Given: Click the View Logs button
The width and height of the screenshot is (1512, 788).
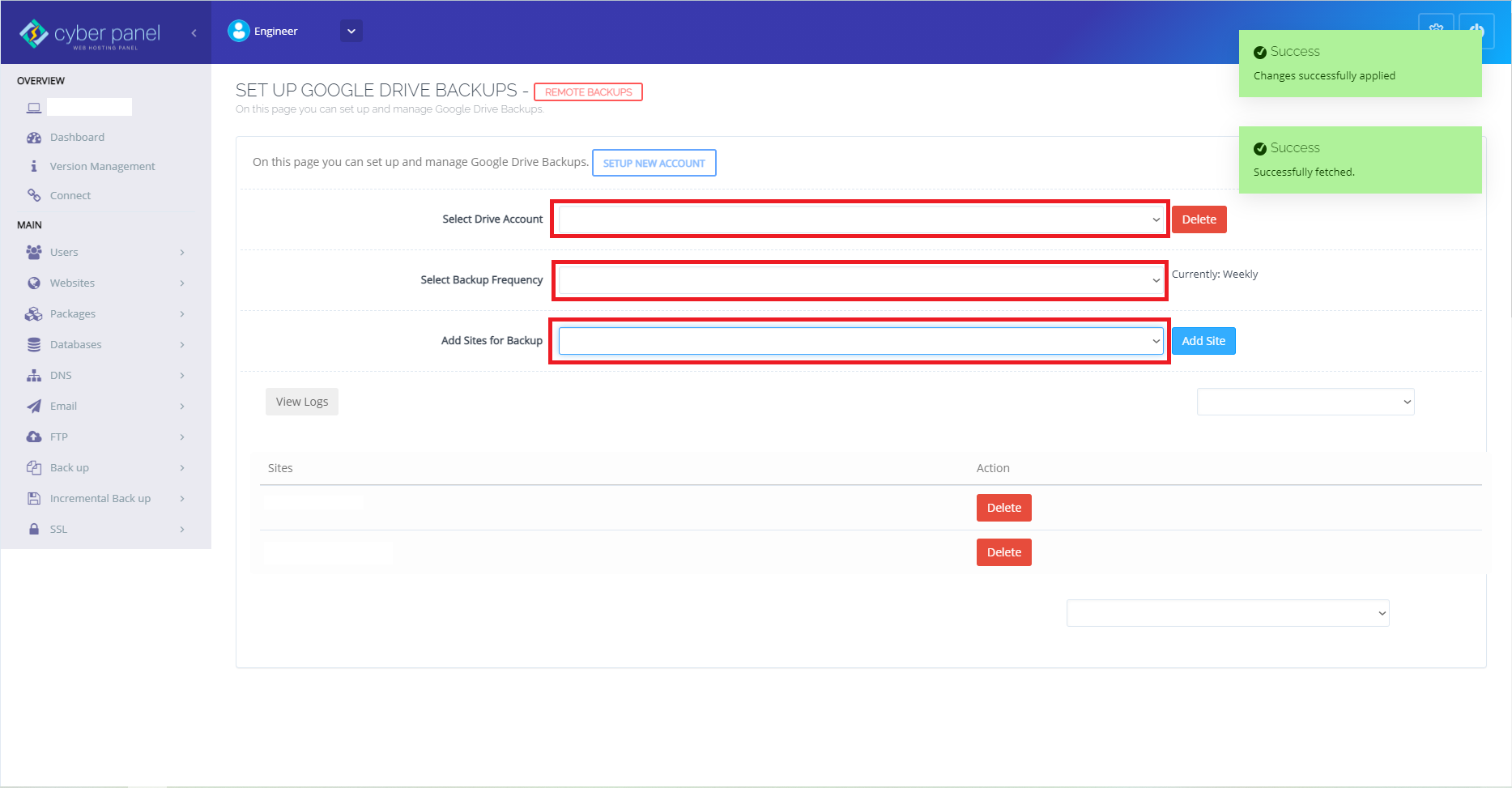Looking at the screenshot, I should [302, 402].
